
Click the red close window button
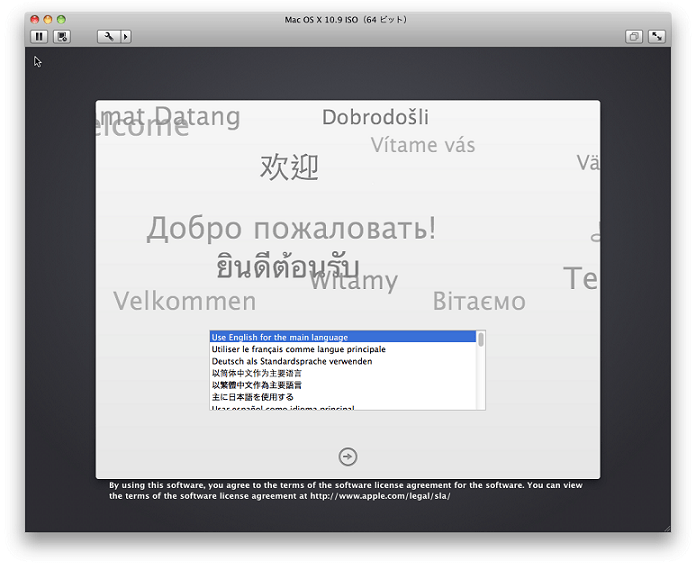(x=34, y=19)
